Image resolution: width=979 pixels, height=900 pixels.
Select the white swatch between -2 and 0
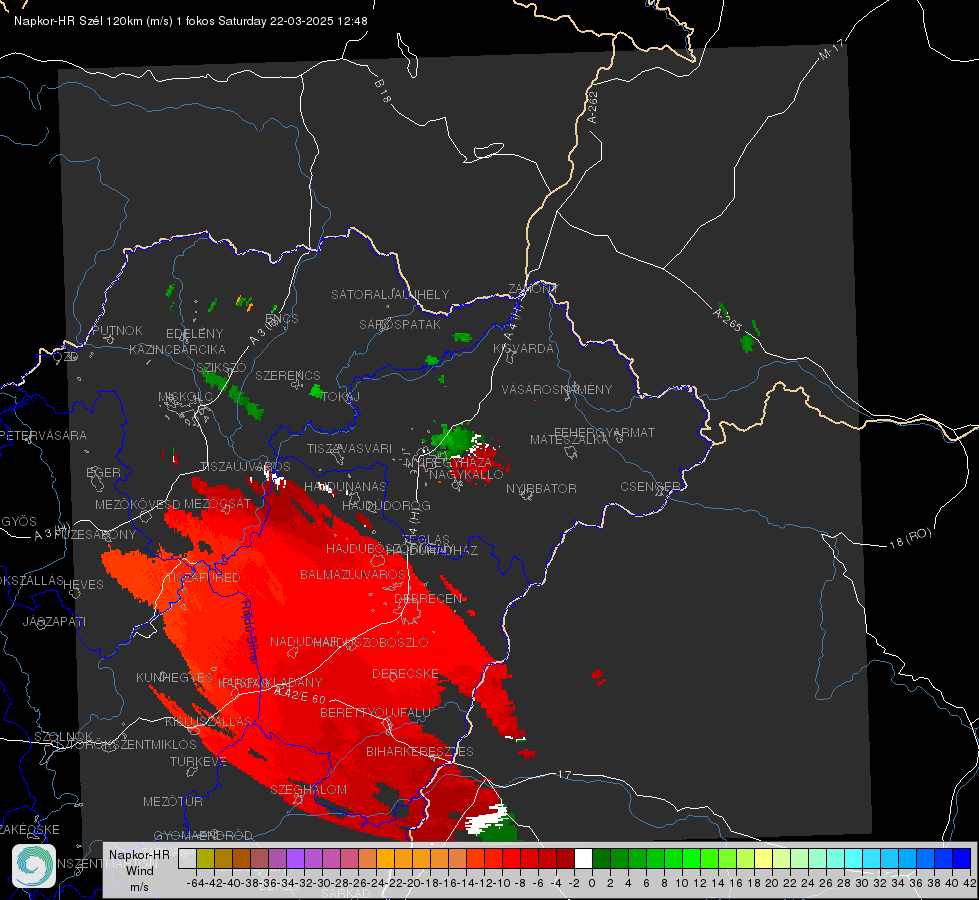point(583,858)
